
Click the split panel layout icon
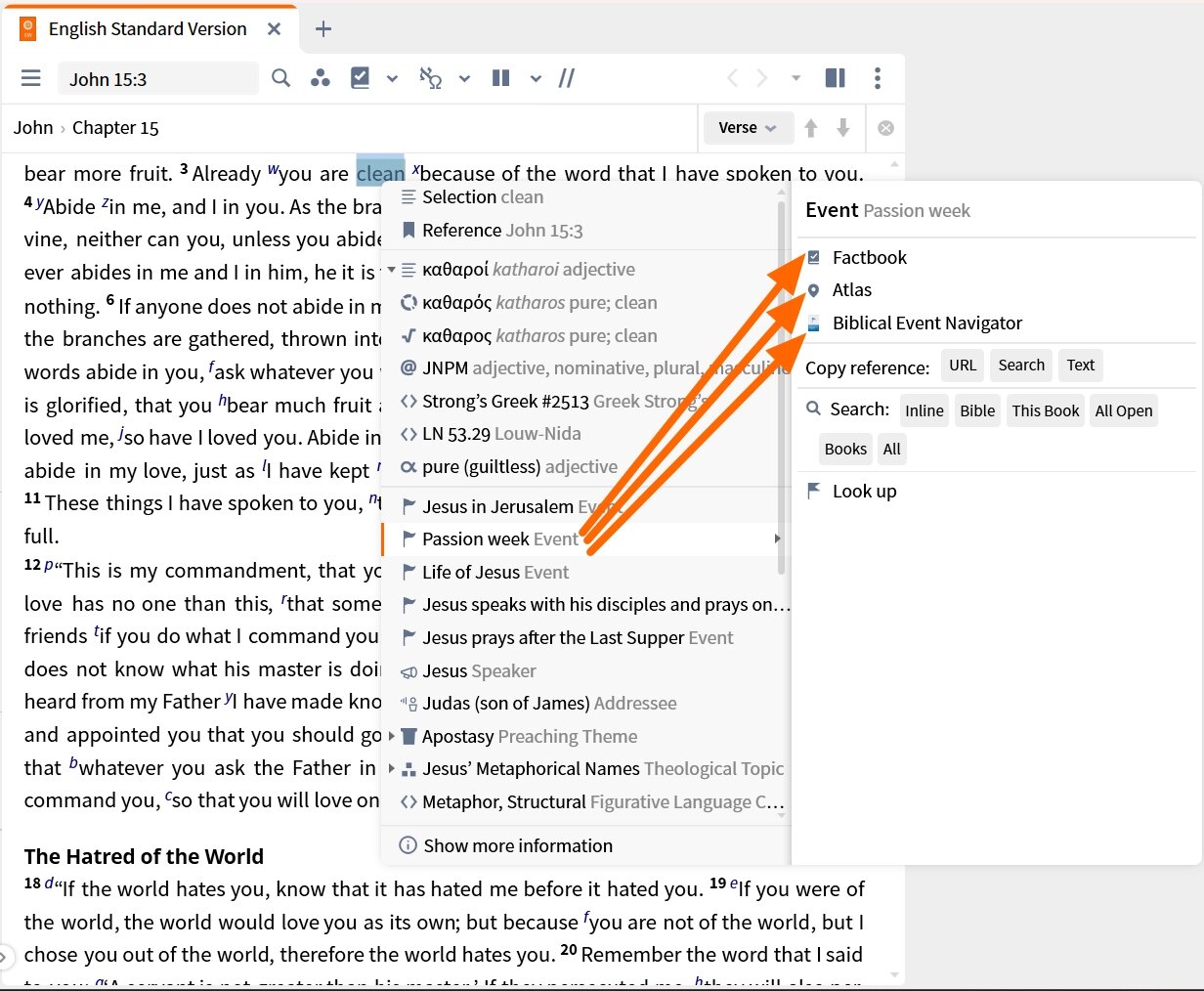836,78
